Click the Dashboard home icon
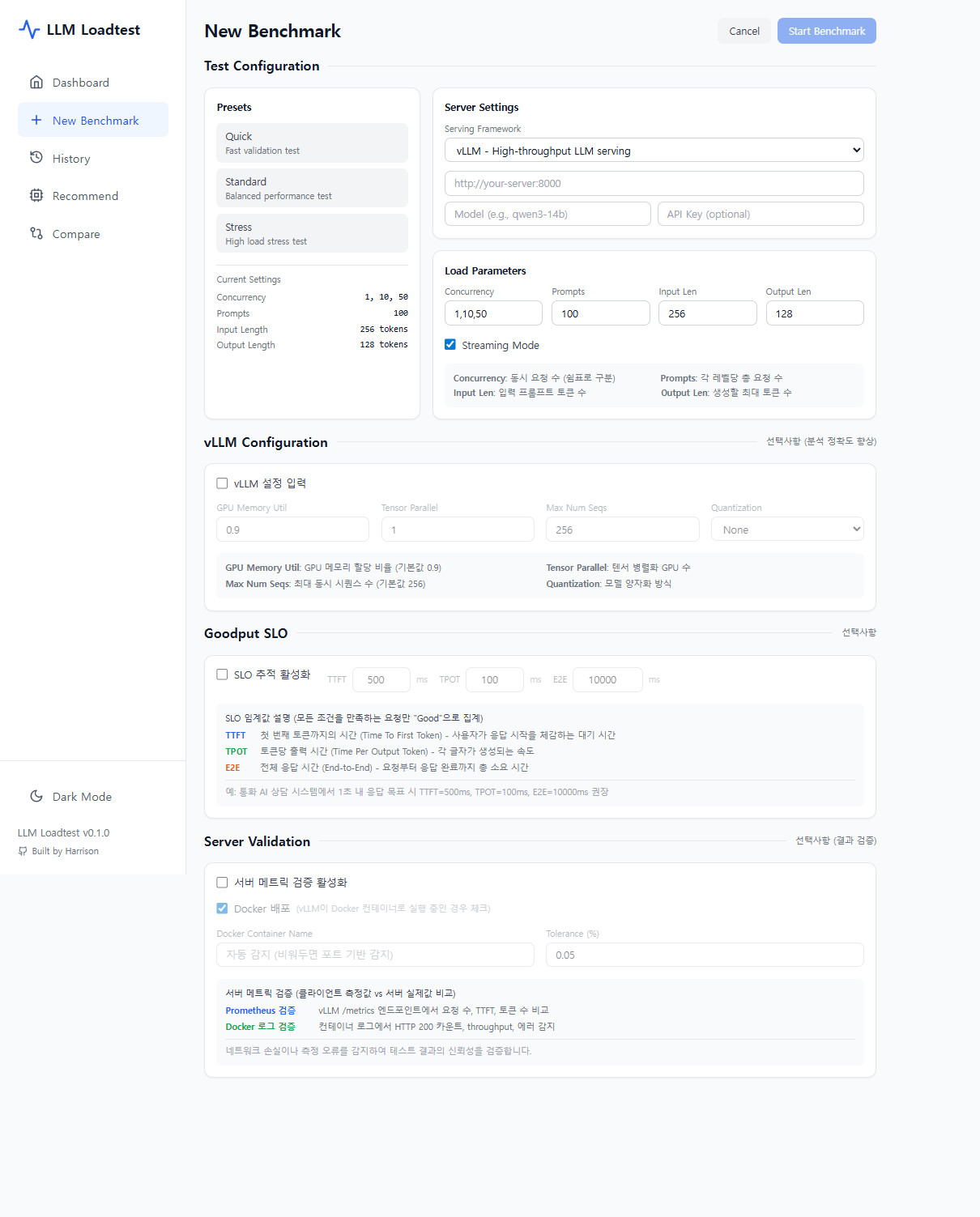 pyautogui.click(x=36, y=82)
